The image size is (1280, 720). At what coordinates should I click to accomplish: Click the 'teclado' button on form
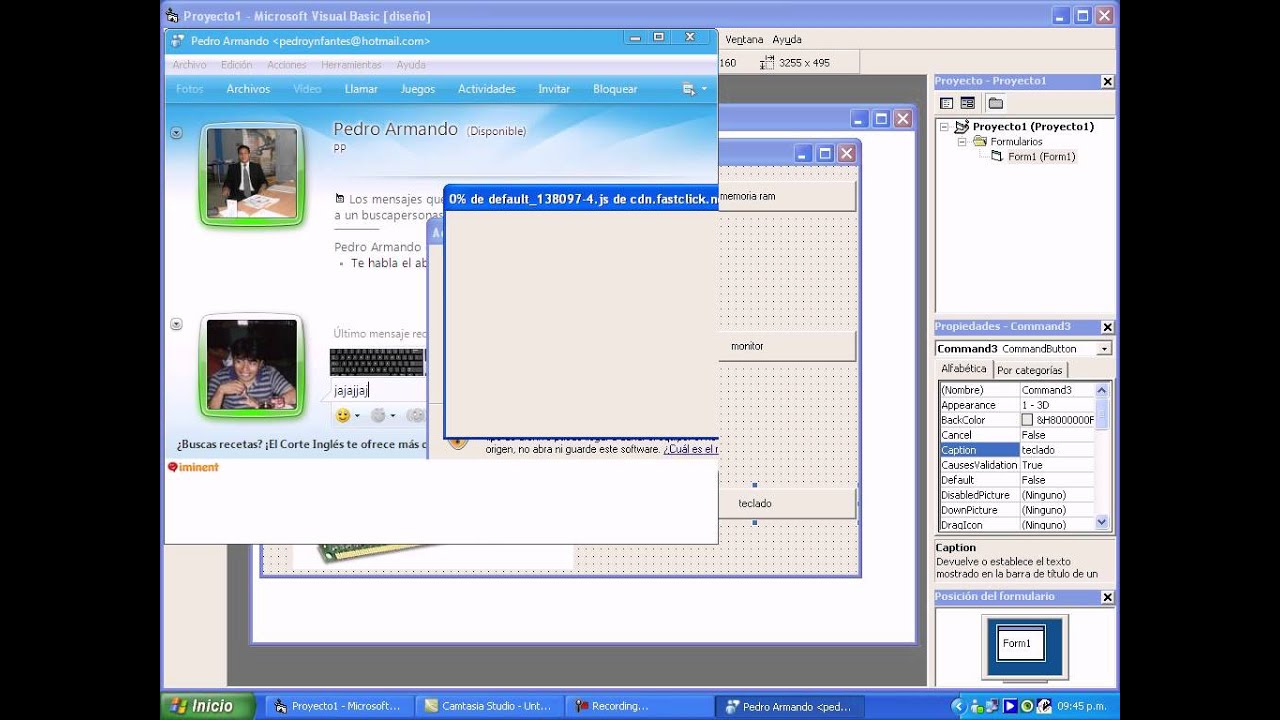point(787,503)
